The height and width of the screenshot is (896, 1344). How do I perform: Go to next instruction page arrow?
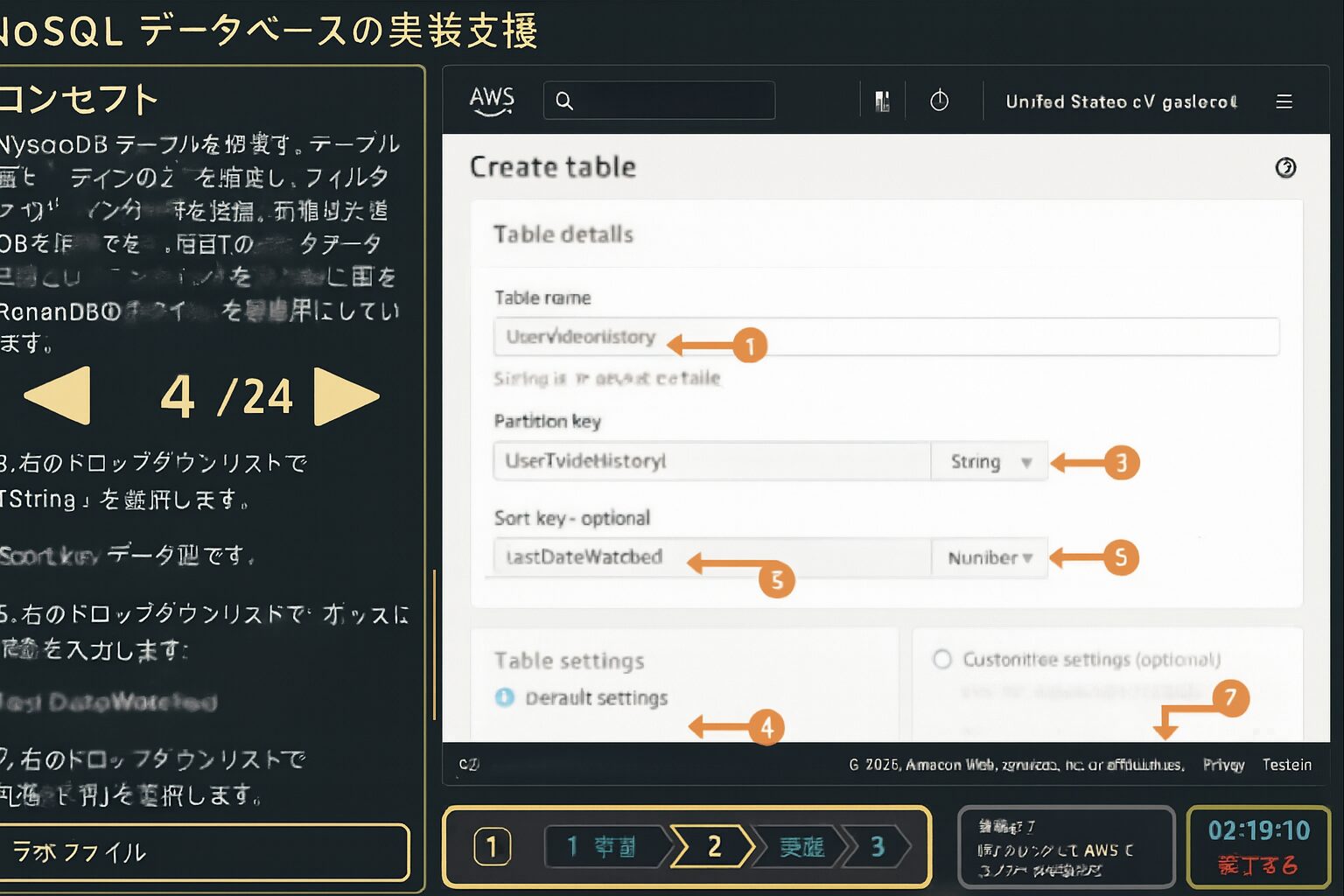pos(346,395)
